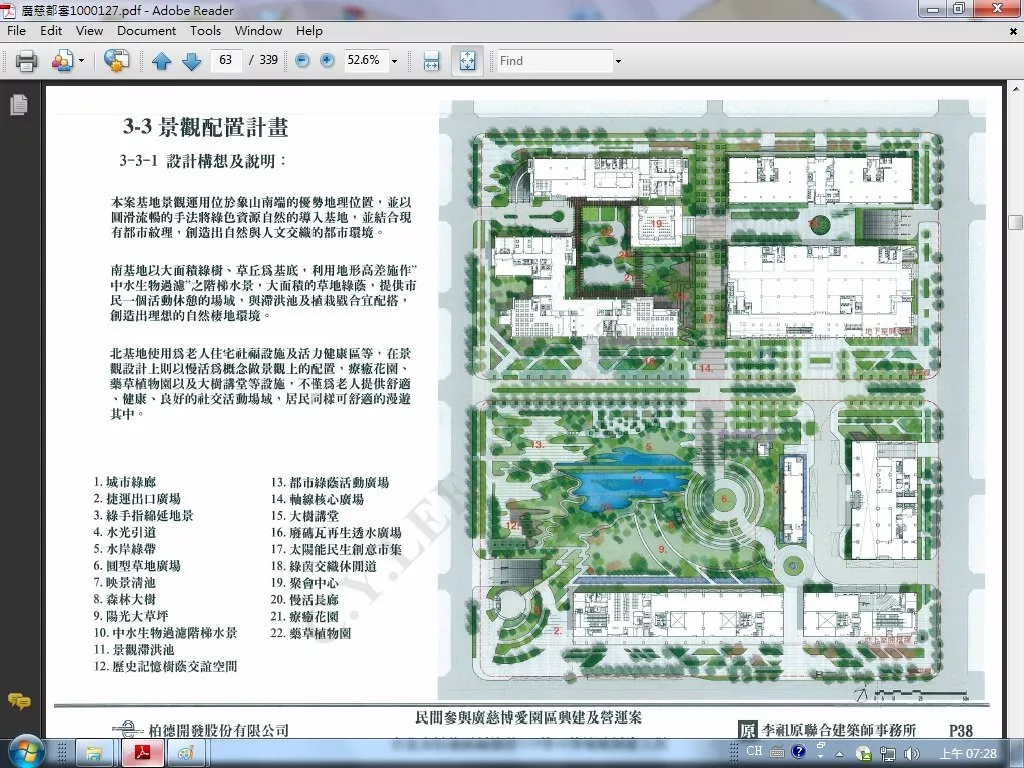Click subheading 3-3-1 設計構想及說明
The width and height of the screenshot is (1024, 768).
click(x=202, y=161)
